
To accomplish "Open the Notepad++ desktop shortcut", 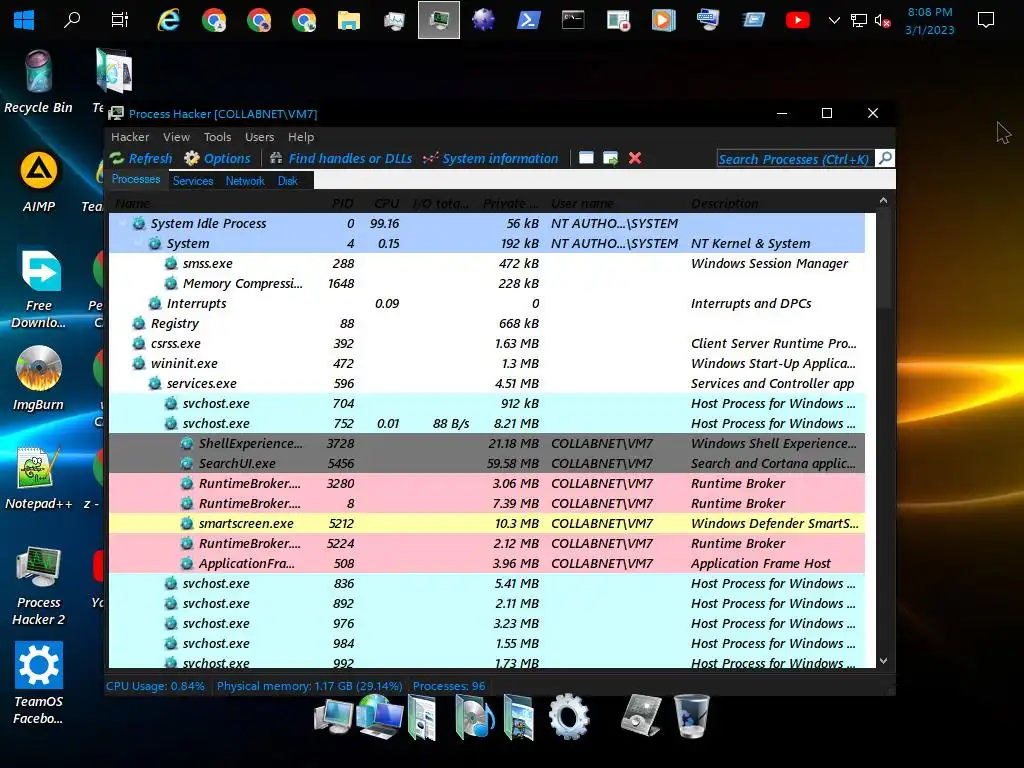I will click(39, 478).
